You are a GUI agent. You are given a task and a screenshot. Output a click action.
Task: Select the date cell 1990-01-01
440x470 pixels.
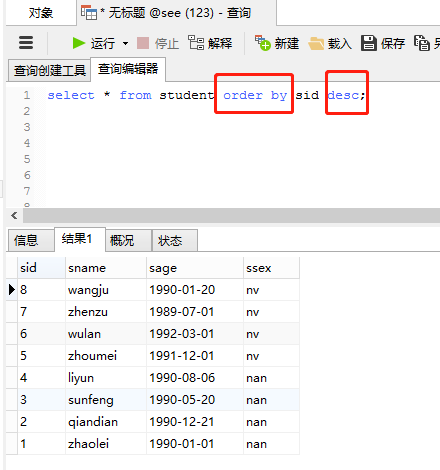point(195,444)
